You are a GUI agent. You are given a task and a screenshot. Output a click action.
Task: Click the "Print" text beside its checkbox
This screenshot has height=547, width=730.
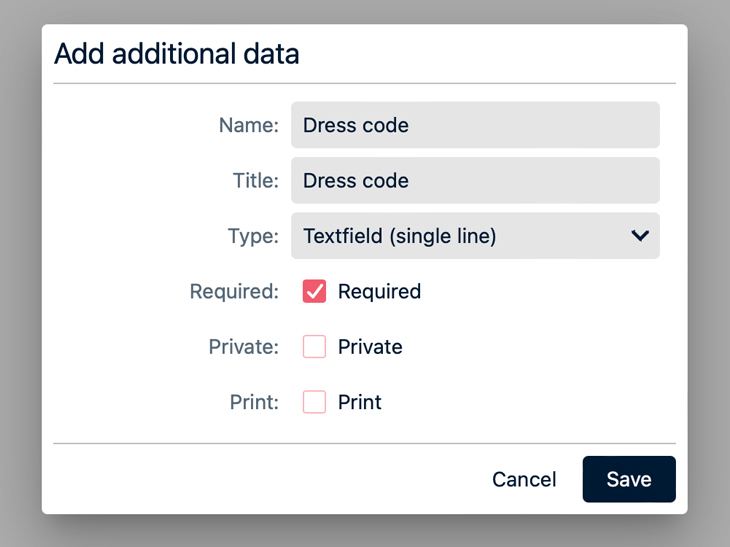pos(360,402)
